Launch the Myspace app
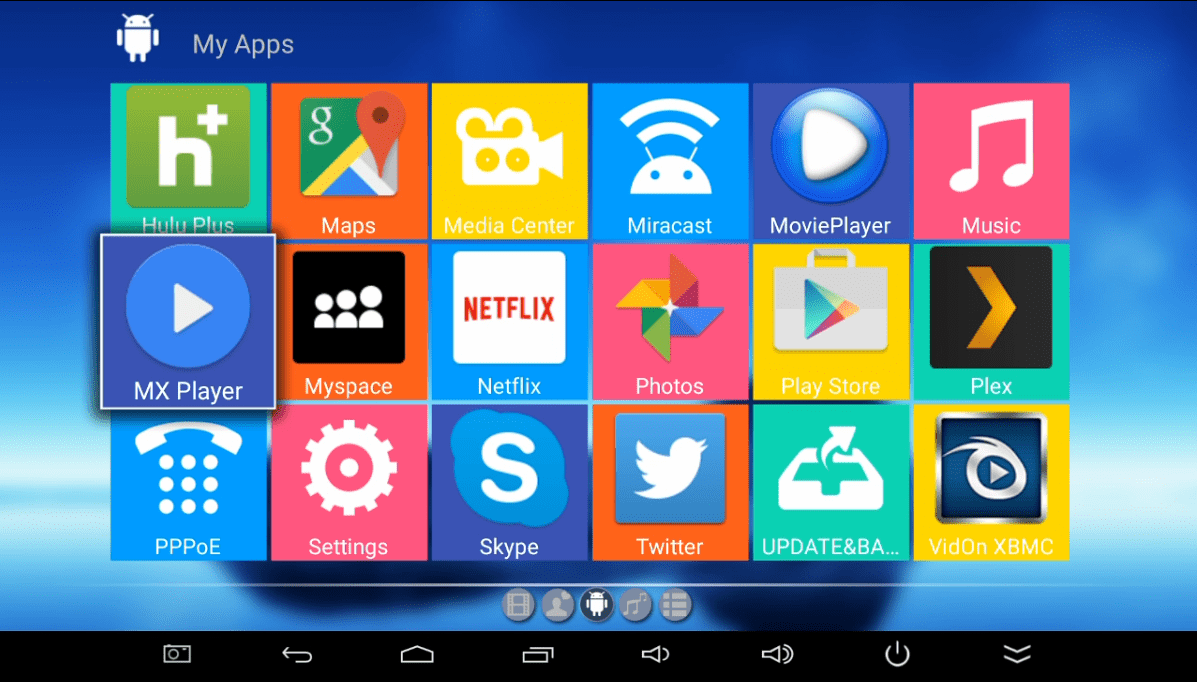The width and height of the screenshot is (1197, 682). [x=351, y=322]
